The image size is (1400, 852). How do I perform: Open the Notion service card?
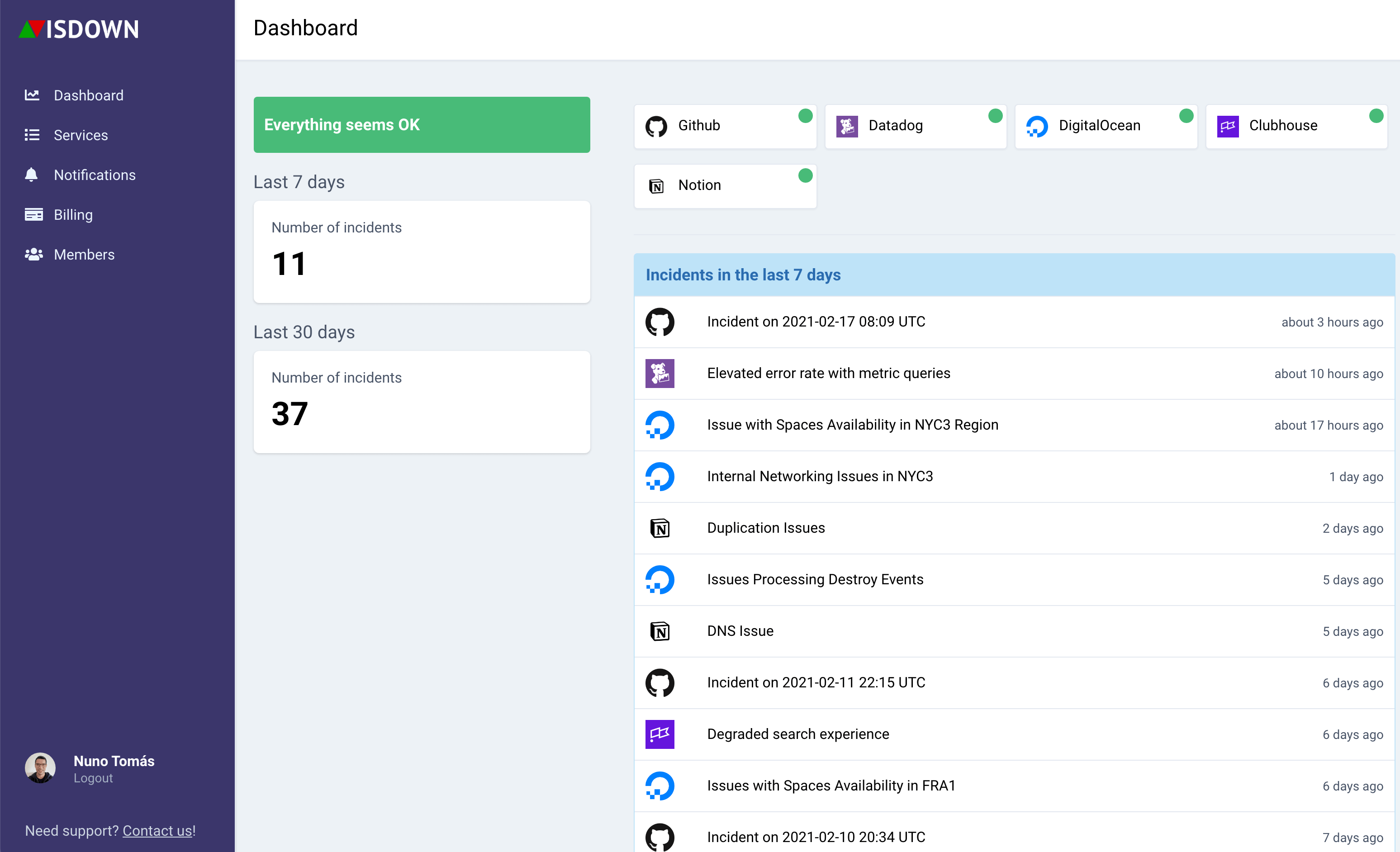725,186
